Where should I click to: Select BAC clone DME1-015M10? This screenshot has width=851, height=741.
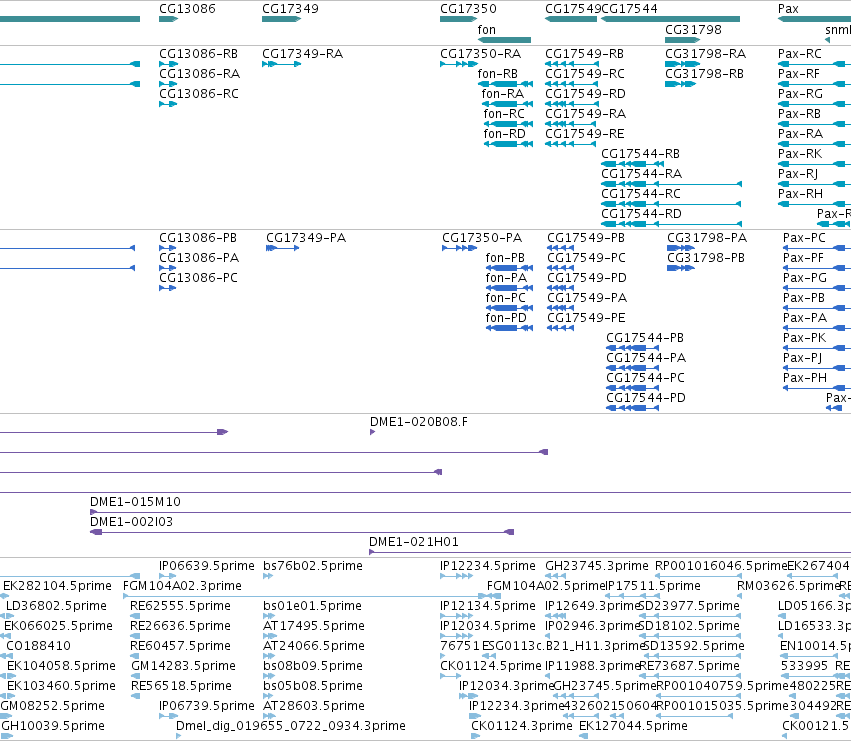(x=135, y=502)
